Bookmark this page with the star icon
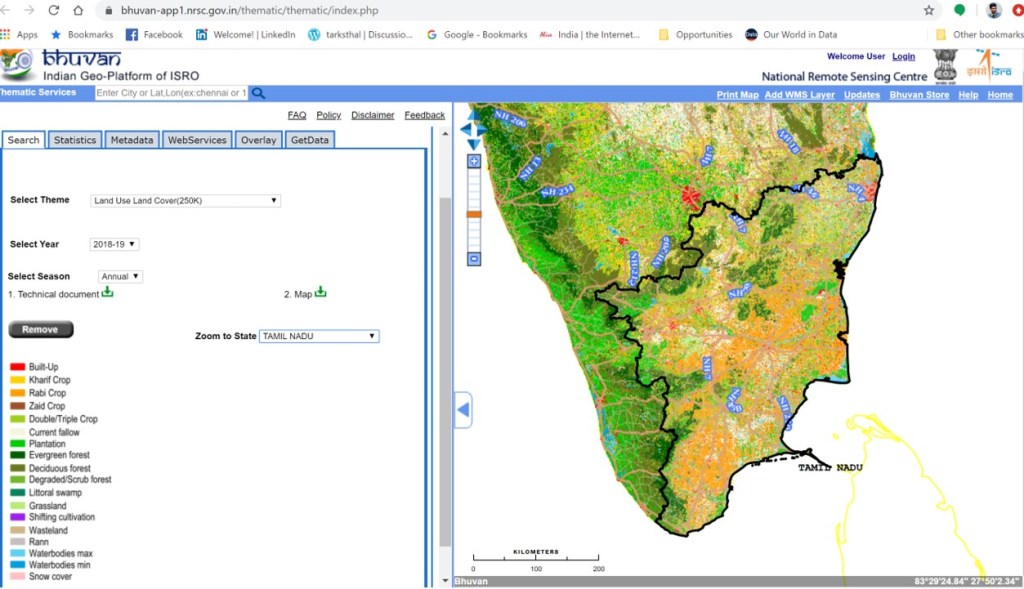This screenshot has width=1024, height=589. 929,10
